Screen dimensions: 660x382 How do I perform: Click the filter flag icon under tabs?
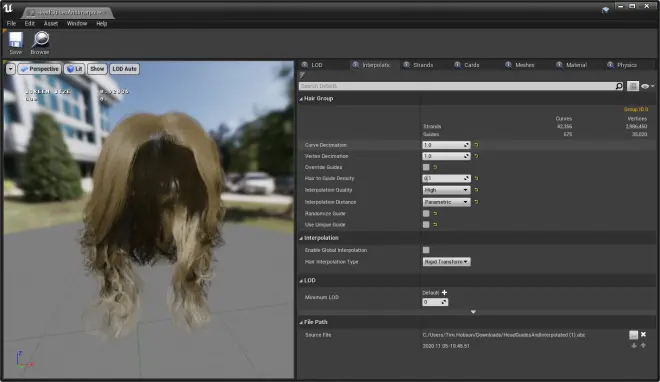(x=302, y=75)
